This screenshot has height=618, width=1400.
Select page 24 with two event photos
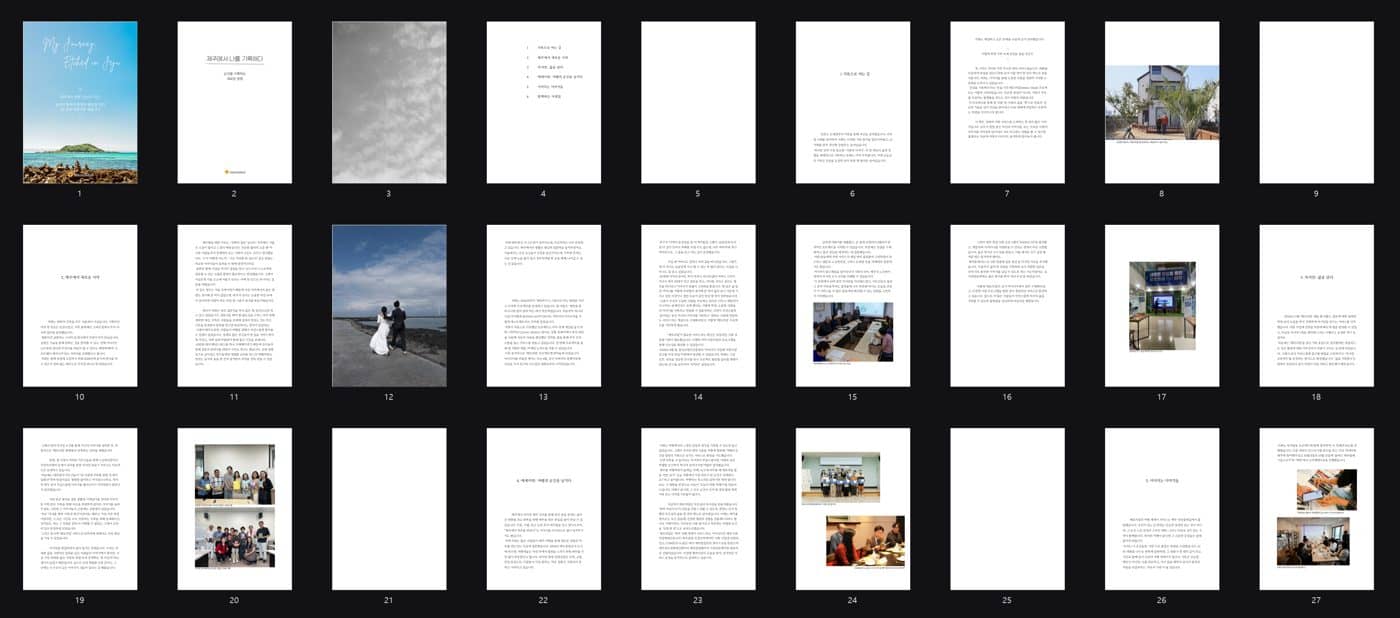pyautogui.click(x=853, y=509)
